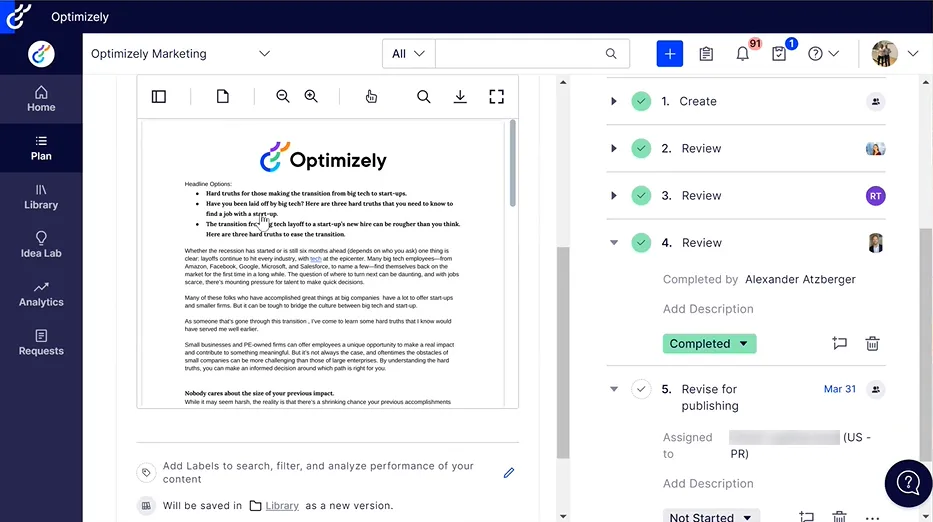Click the workflow panel scrollbar thumb

(x=926, y=345)
